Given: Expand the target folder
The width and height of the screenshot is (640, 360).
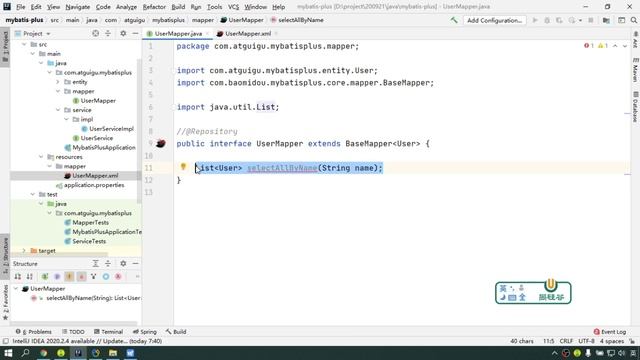Looking at the screenshot, I should click(x=24, y=251).
